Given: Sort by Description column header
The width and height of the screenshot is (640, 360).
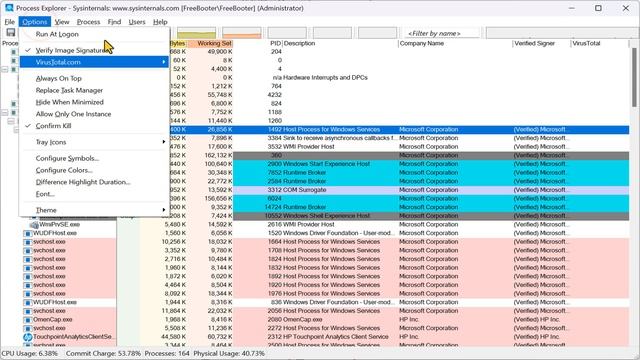Looking at the screenshot, I should tap(340, 43).
